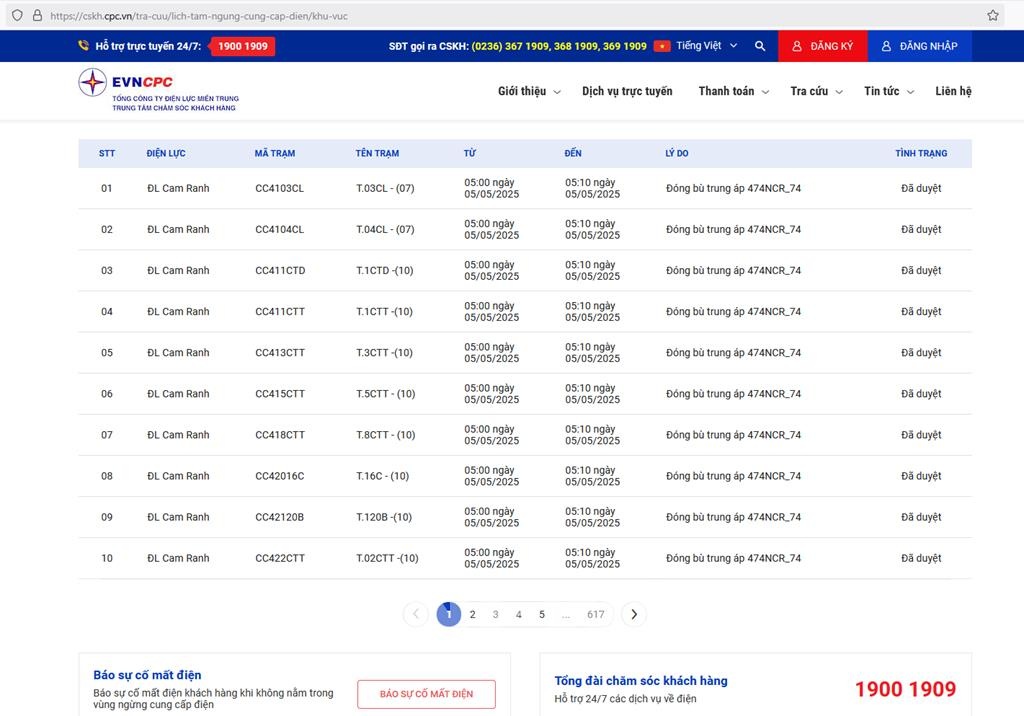Expand the Giới thiệu menu
Screen dimensions: 1024x716
pos(529,91)
